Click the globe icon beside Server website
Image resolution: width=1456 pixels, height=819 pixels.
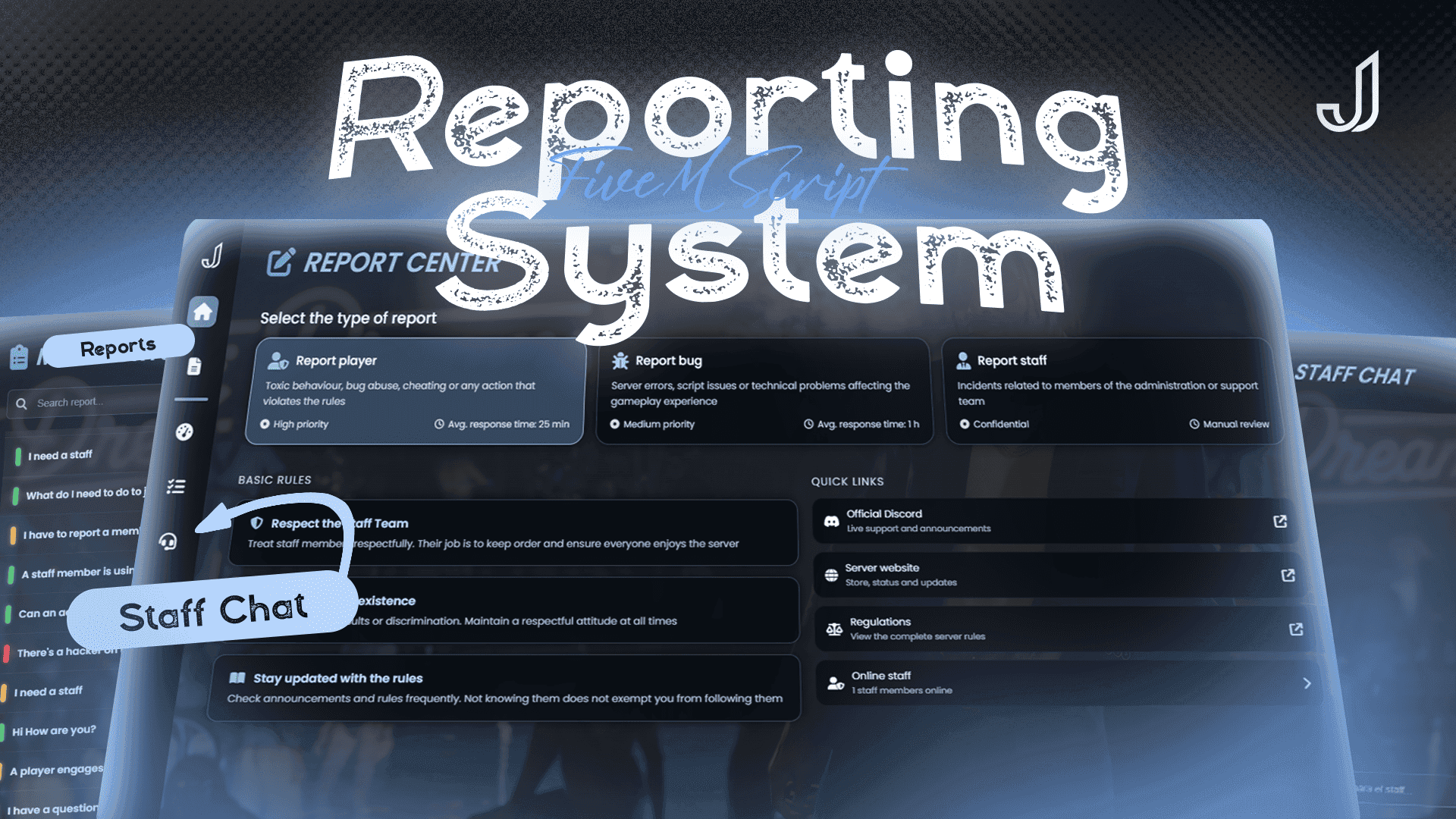click(830, 575)
